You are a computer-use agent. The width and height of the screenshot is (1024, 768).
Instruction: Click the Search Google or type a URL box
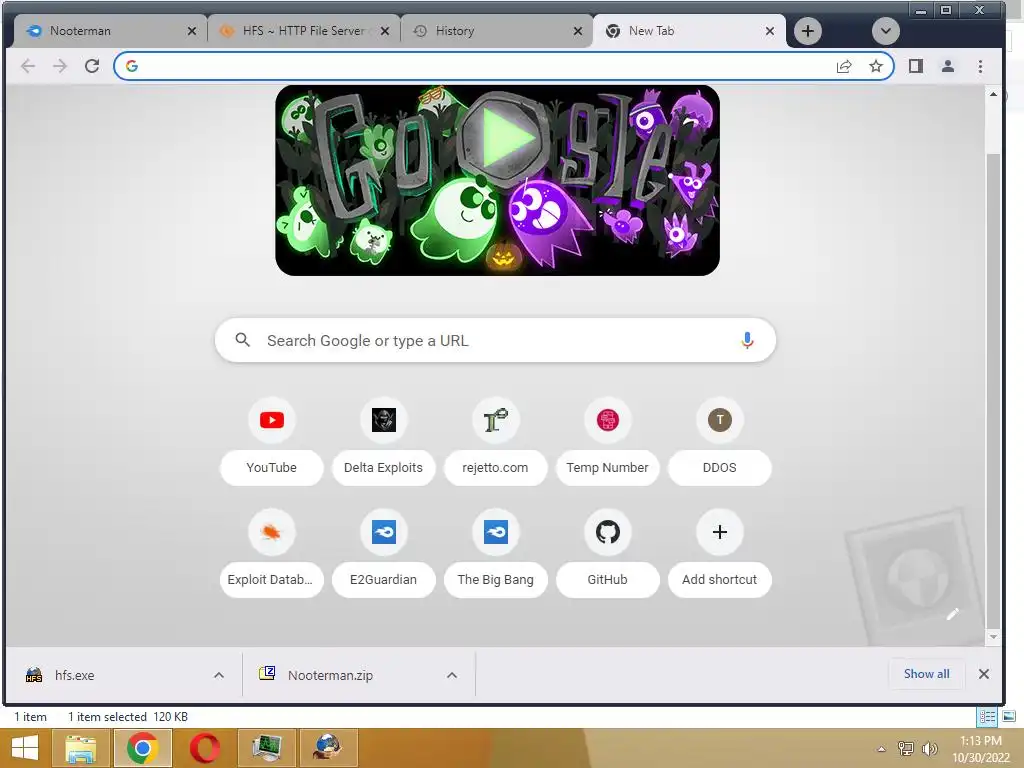point(495,340)
